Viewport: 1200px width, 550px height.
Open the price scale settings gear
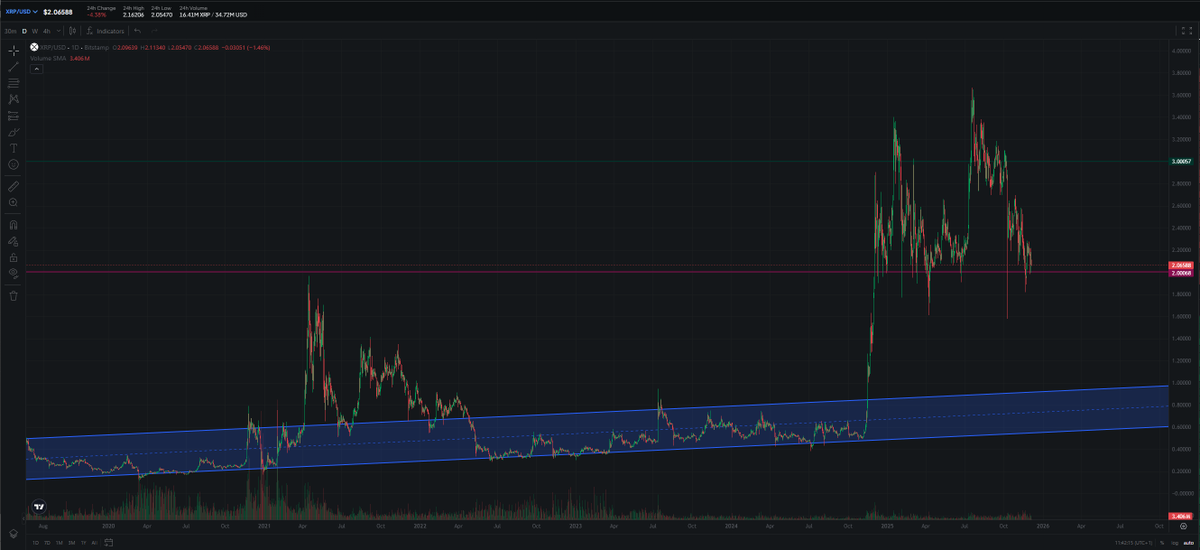coord(1183,526)
